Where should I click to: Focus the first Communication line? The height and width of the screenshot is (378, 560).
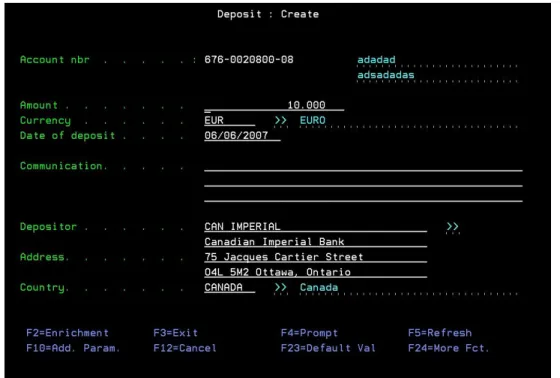click(x=363, y=166)
